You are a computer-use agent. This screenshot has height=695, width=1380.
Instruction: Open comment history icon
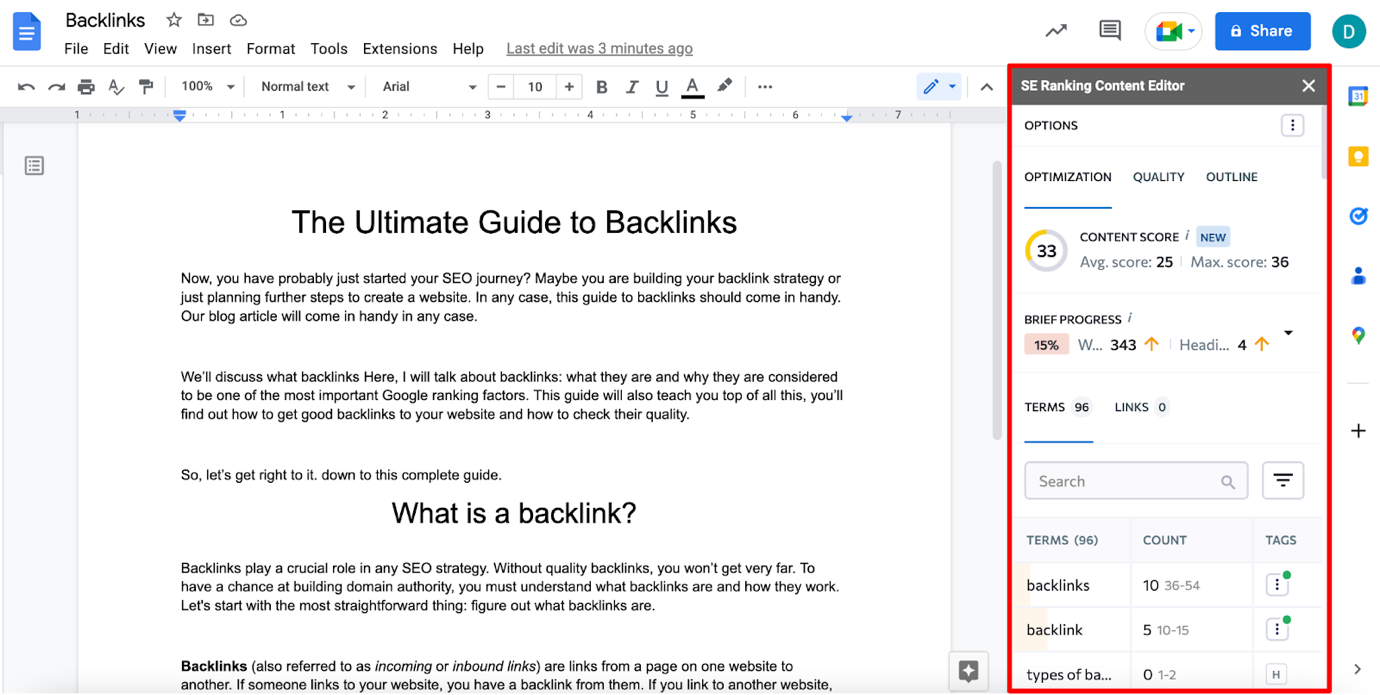click(x=1110, y=31)
